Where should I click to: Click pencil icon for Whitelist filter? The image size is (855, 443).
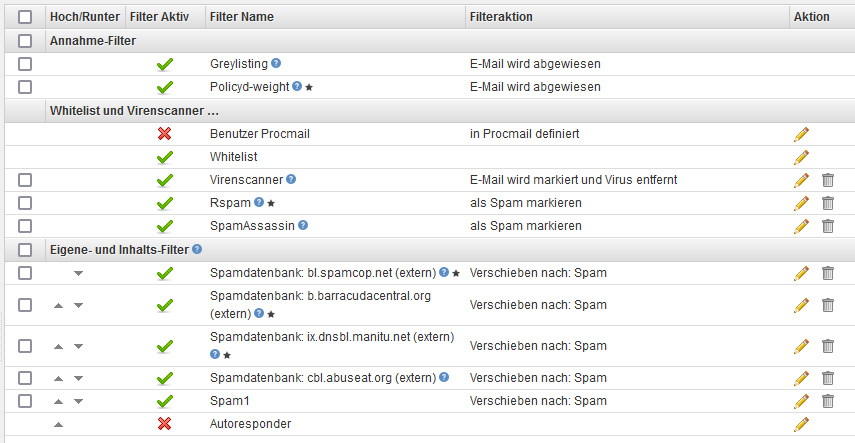[x=801, y=157]
